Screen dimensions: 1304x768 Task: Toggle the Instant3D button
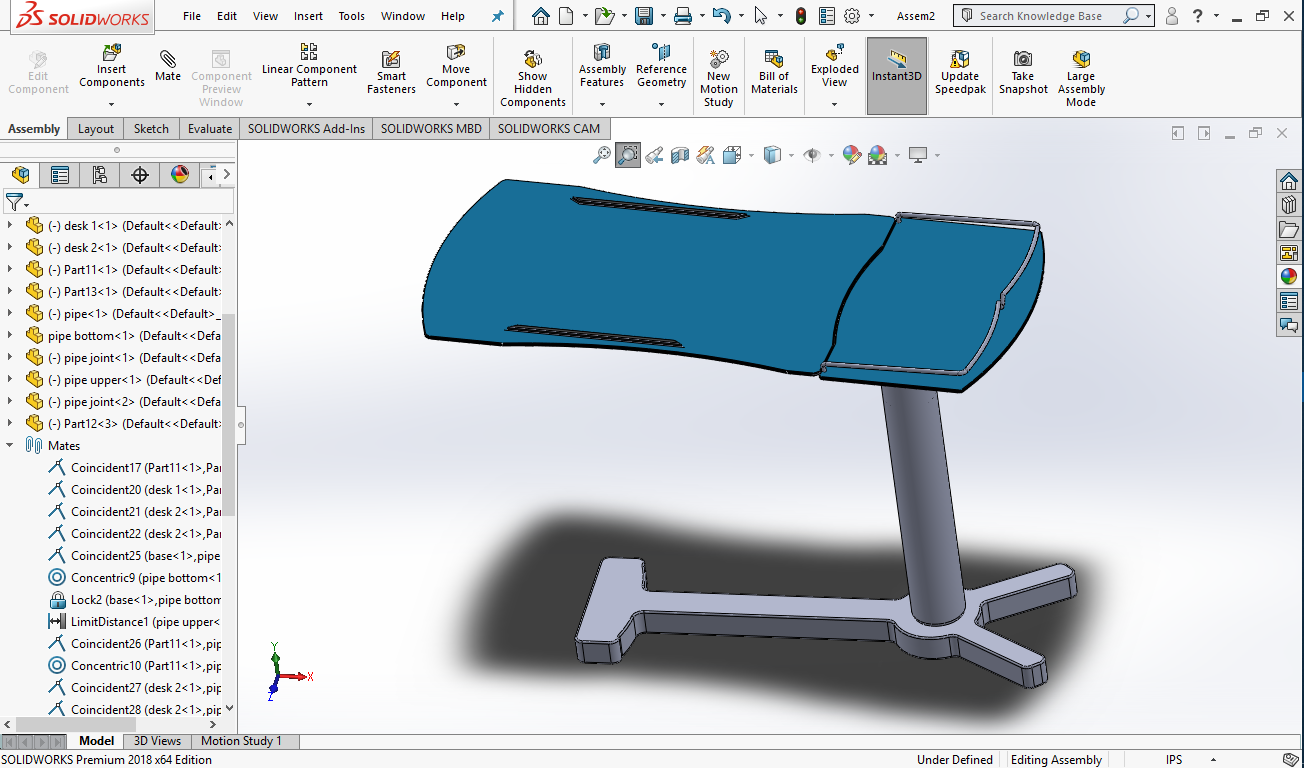coord(897,76)
